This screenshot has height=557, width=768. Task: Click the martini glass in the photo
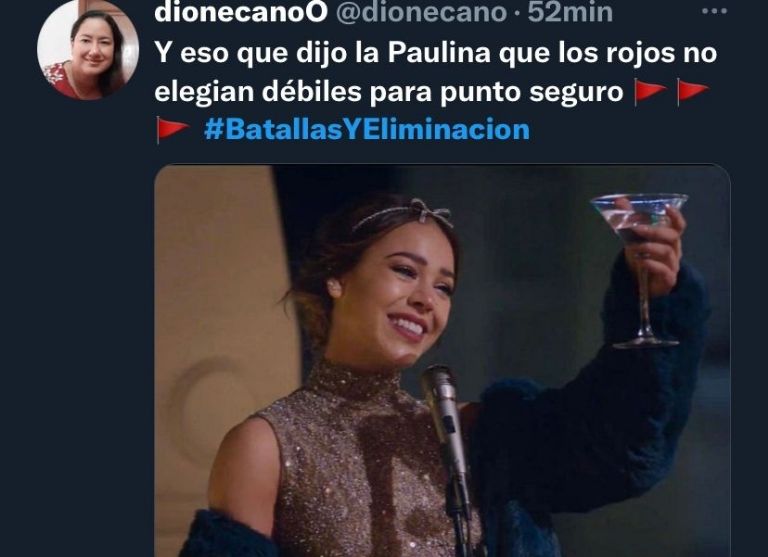(x=640, y=269)
